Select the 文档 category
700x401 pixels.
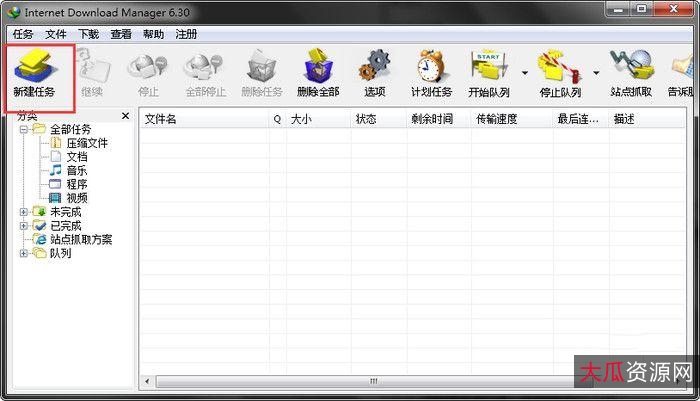[x=77, y=157]
